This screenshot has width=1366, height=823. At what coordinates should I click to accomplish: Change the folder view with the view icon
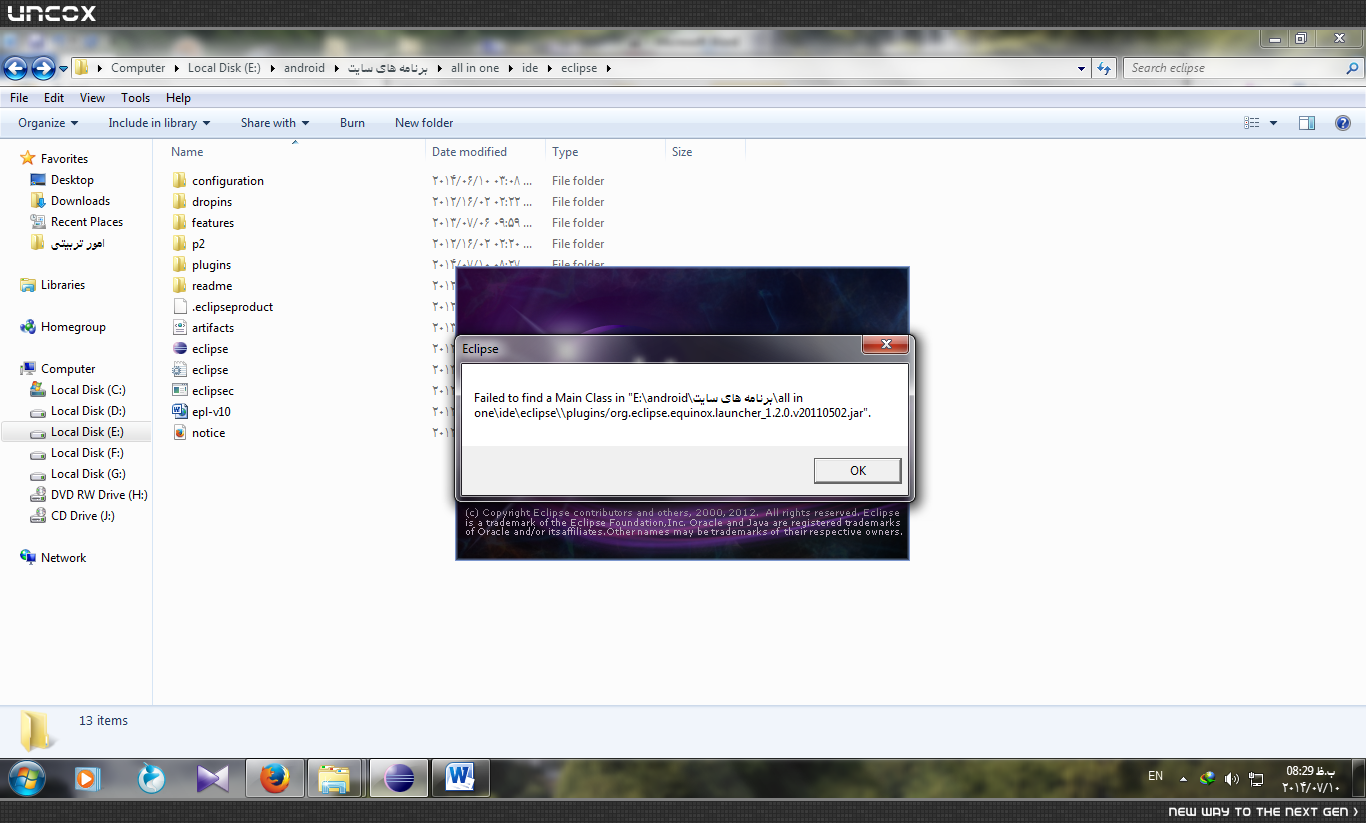click(x=1252, y=123)
